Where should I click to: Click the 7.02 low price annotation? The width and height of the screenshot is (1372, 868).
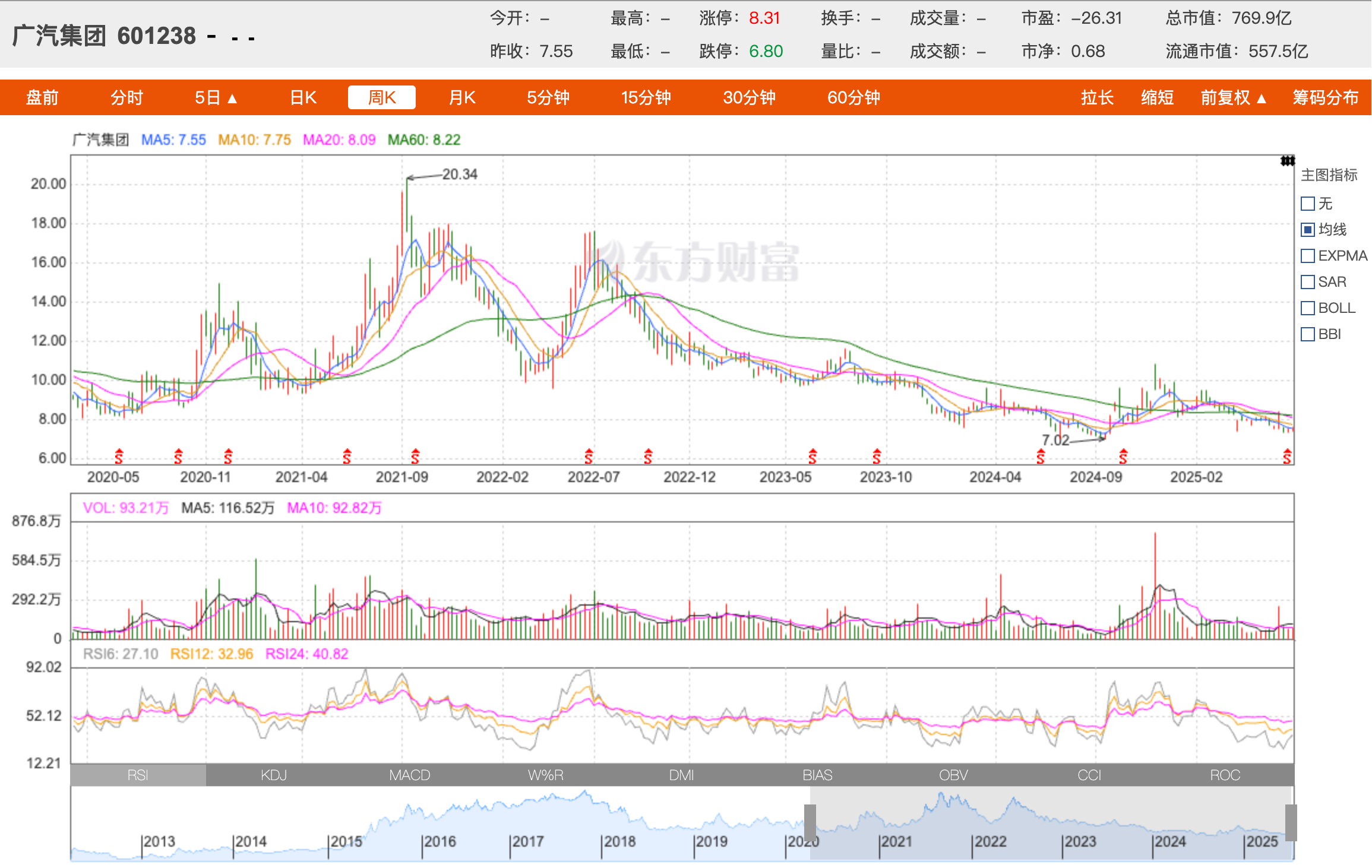point(1055,440)
